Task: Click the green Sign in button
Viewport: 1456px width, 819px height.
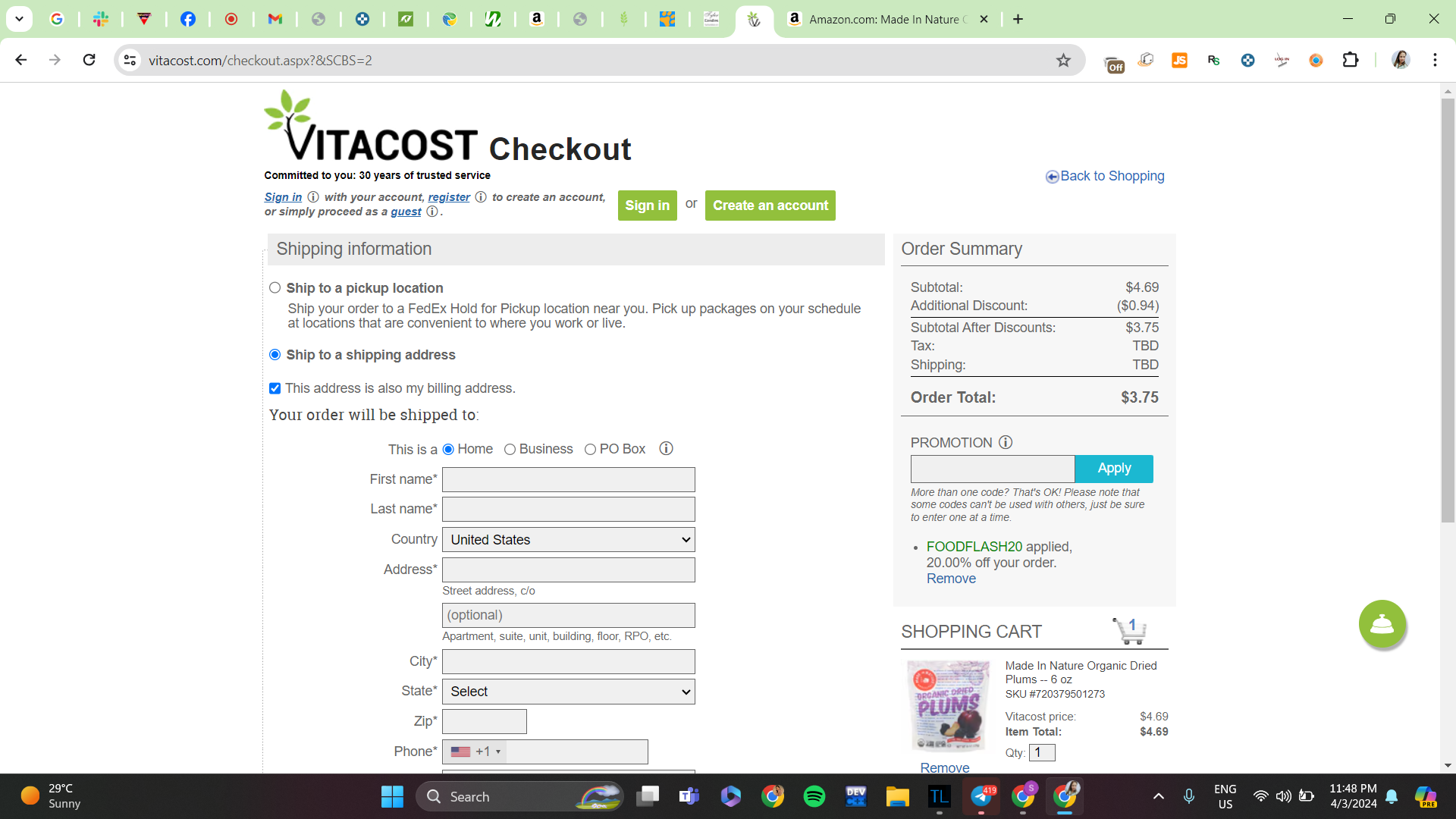Action: (x=647, y=206)
